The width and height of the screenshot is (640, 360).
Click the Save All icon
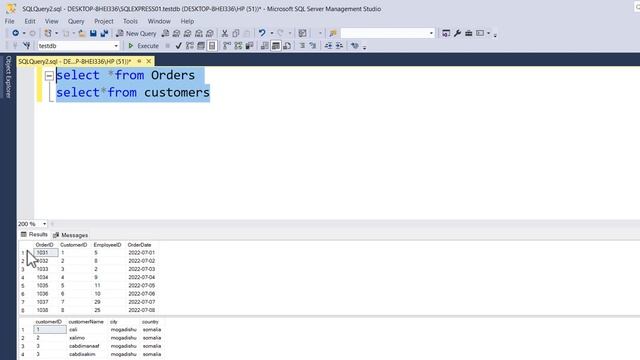tap(104, 33)
